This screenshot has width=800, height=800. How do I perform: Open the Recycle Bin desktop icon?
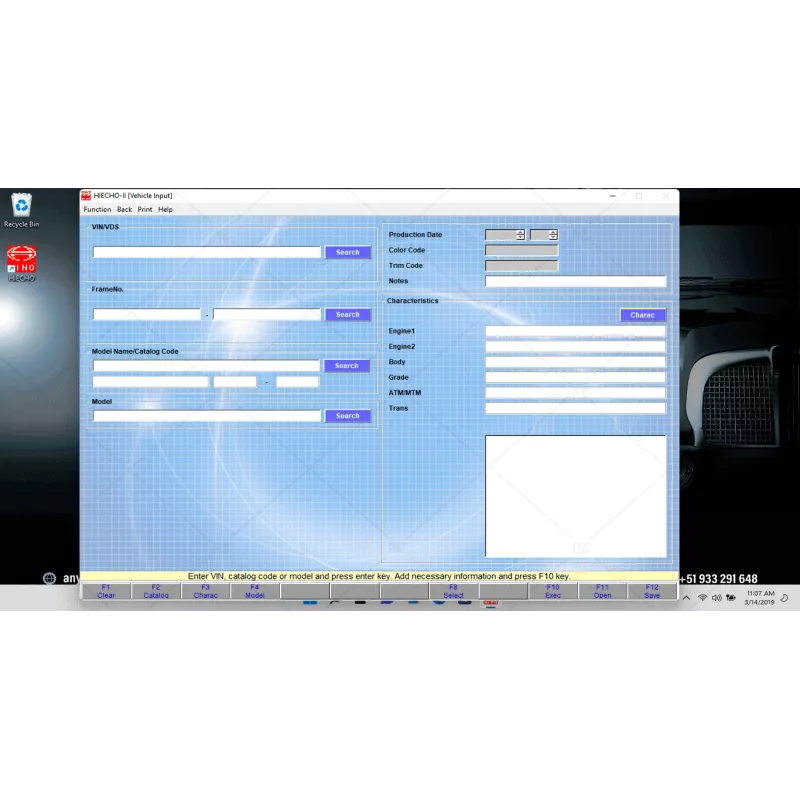click(x=20, y=207)
